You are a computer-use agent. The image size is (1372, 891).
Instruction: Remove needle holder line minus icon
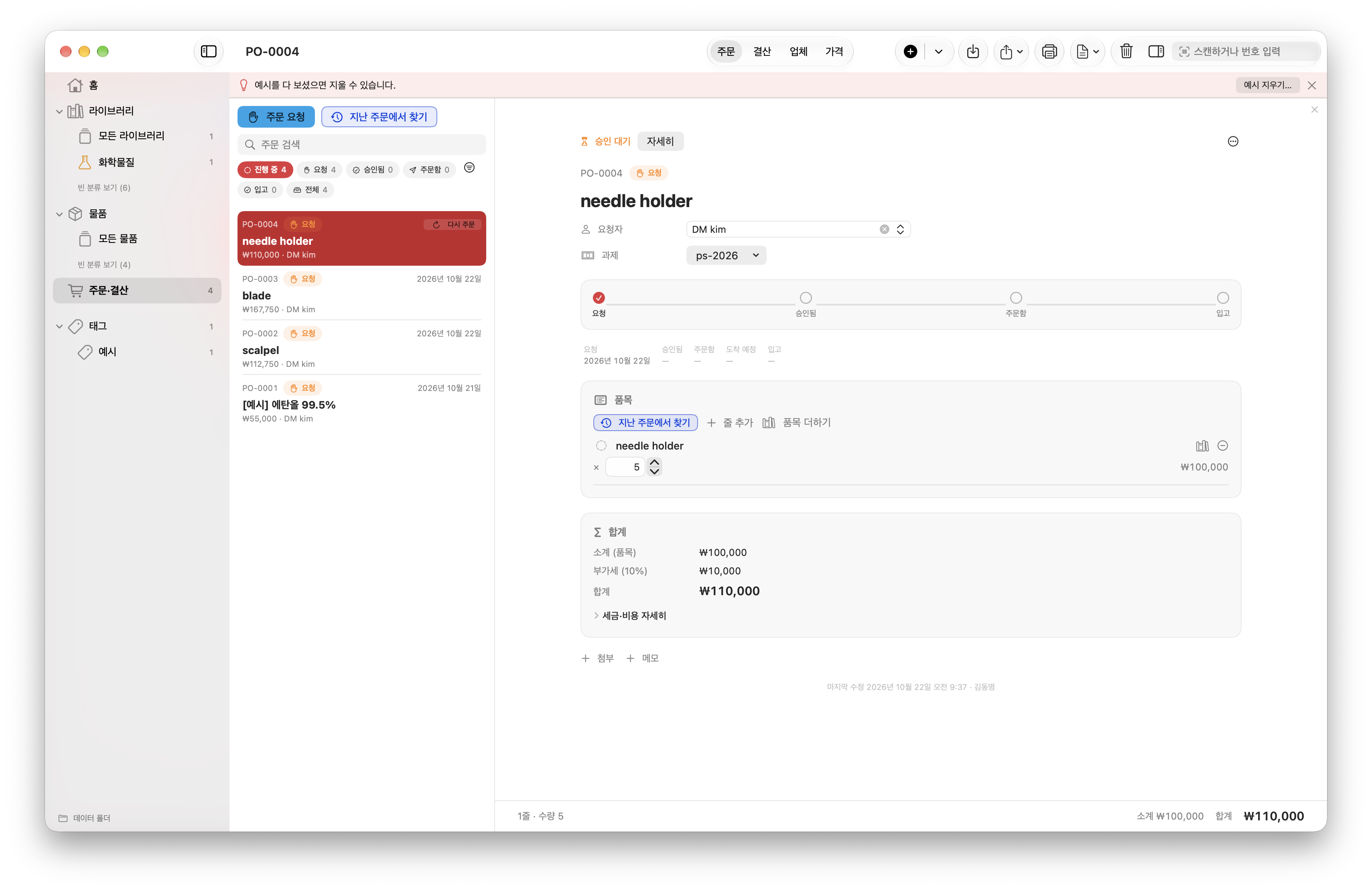point(1222,445)
